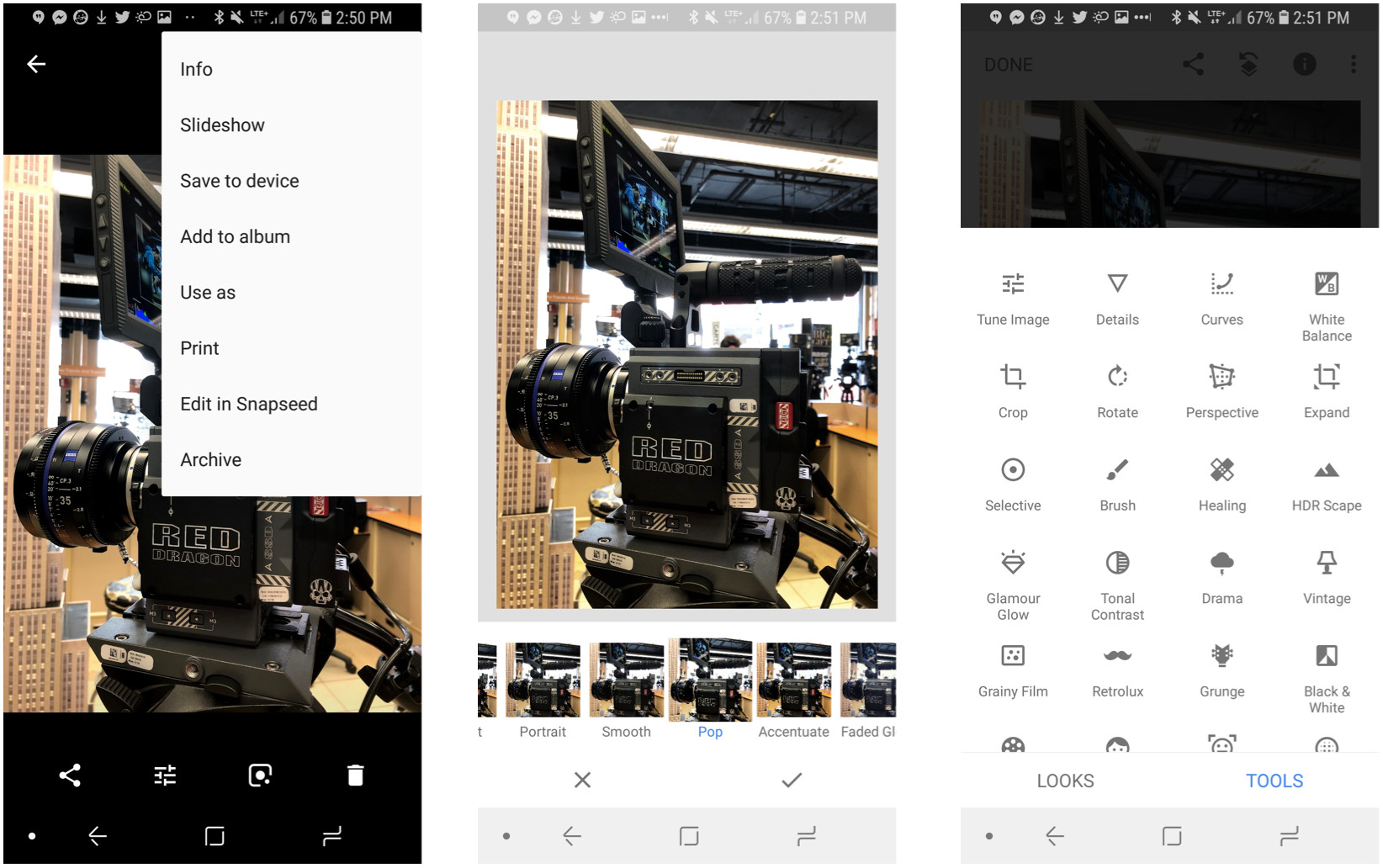The image size is (1383, 868).
Task: Select the Glamour Glow filter
Action: pos(1013,586)
